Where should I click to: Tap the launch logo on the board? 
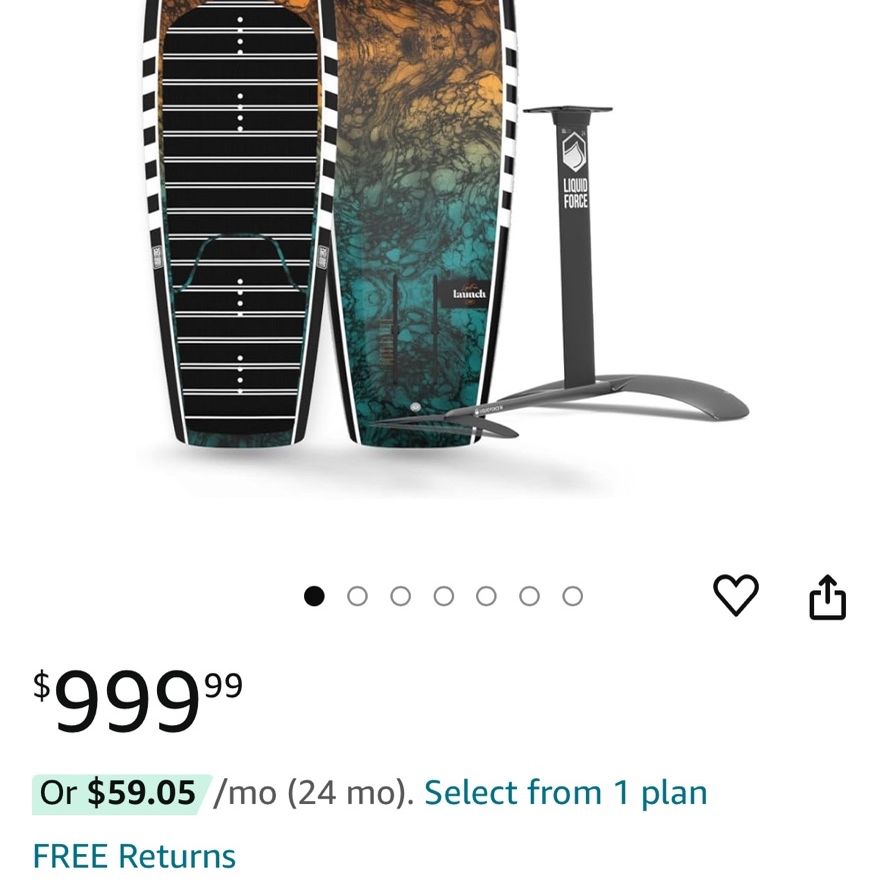pos(469,293)
